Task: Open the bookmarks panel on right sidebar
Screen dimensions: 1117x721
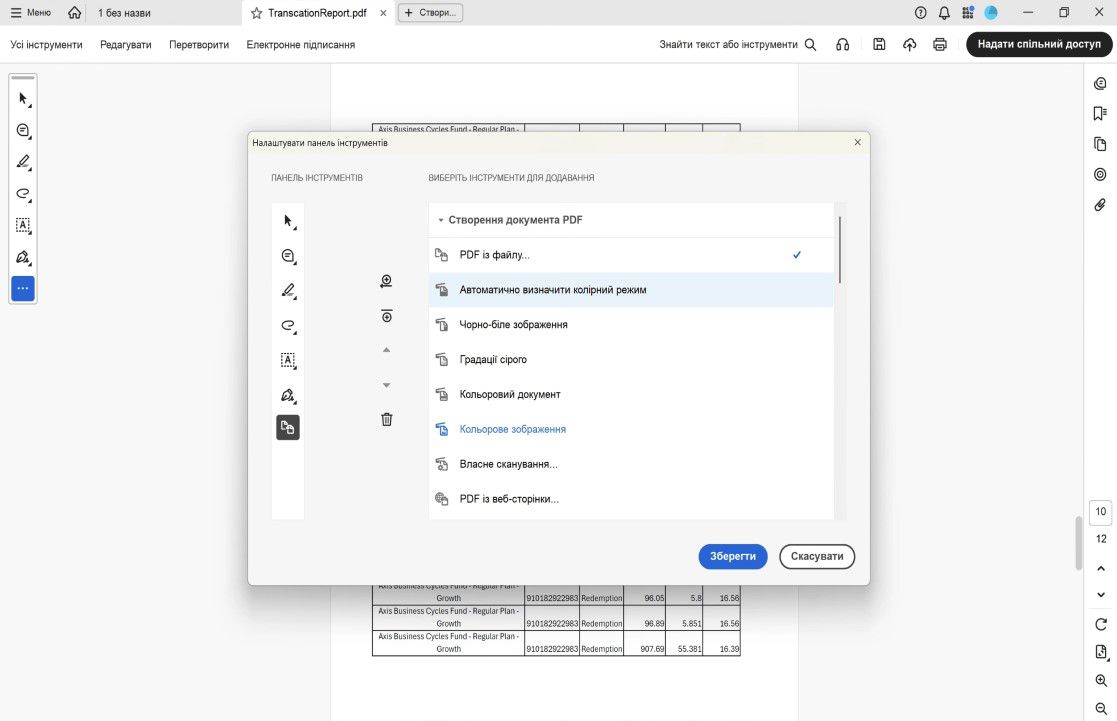Action: (x=1100, y=114)
